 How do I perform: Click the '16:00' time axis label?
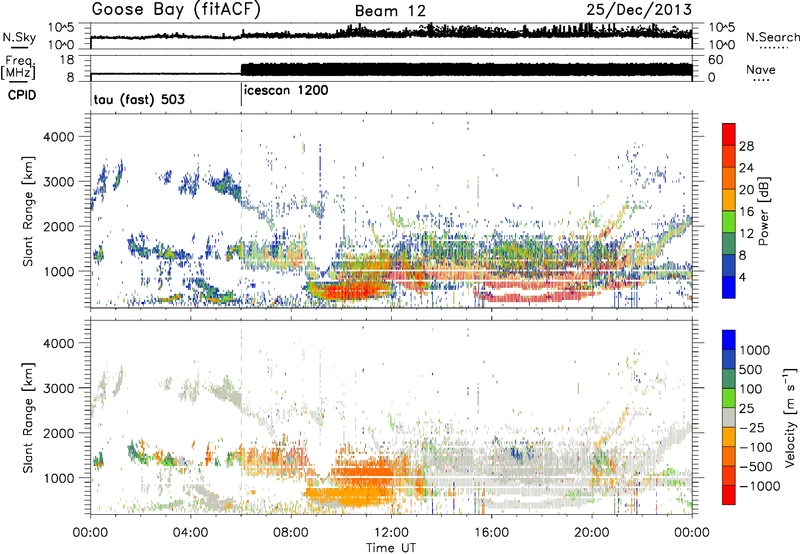coord(491,533)
